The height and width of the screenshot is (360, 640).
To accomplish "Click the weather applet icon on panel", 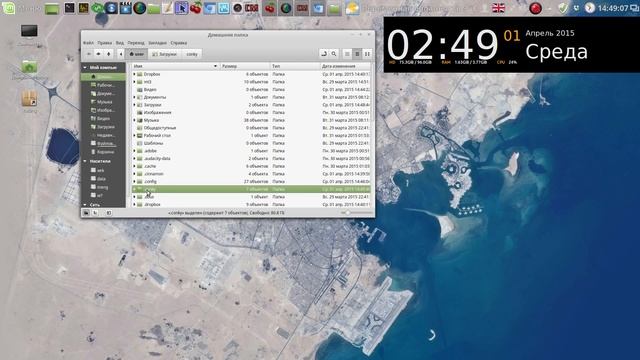I will point(352,8).
